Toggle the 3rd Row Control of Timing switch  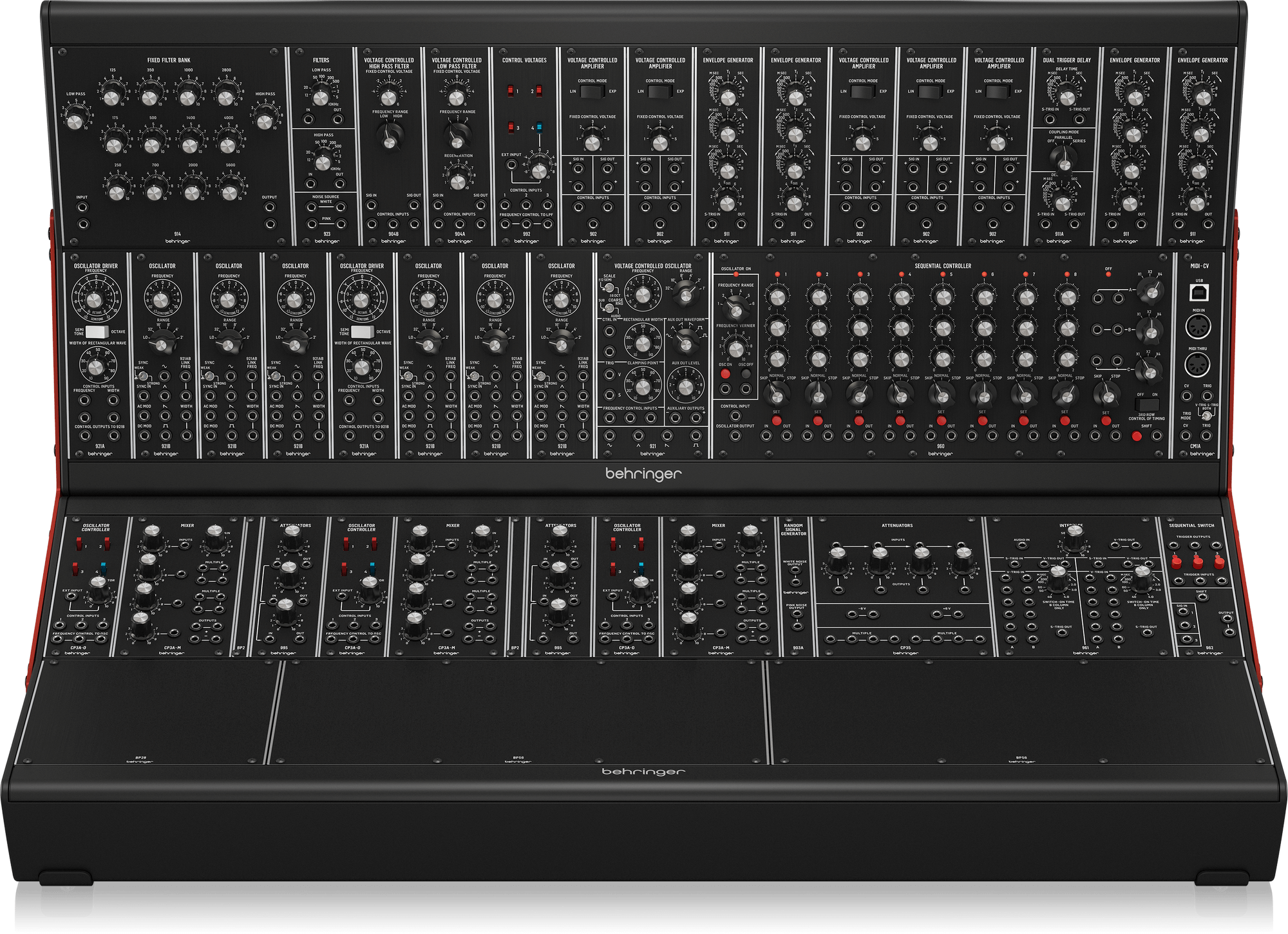pyautogui.click(x=1146, y=405)
